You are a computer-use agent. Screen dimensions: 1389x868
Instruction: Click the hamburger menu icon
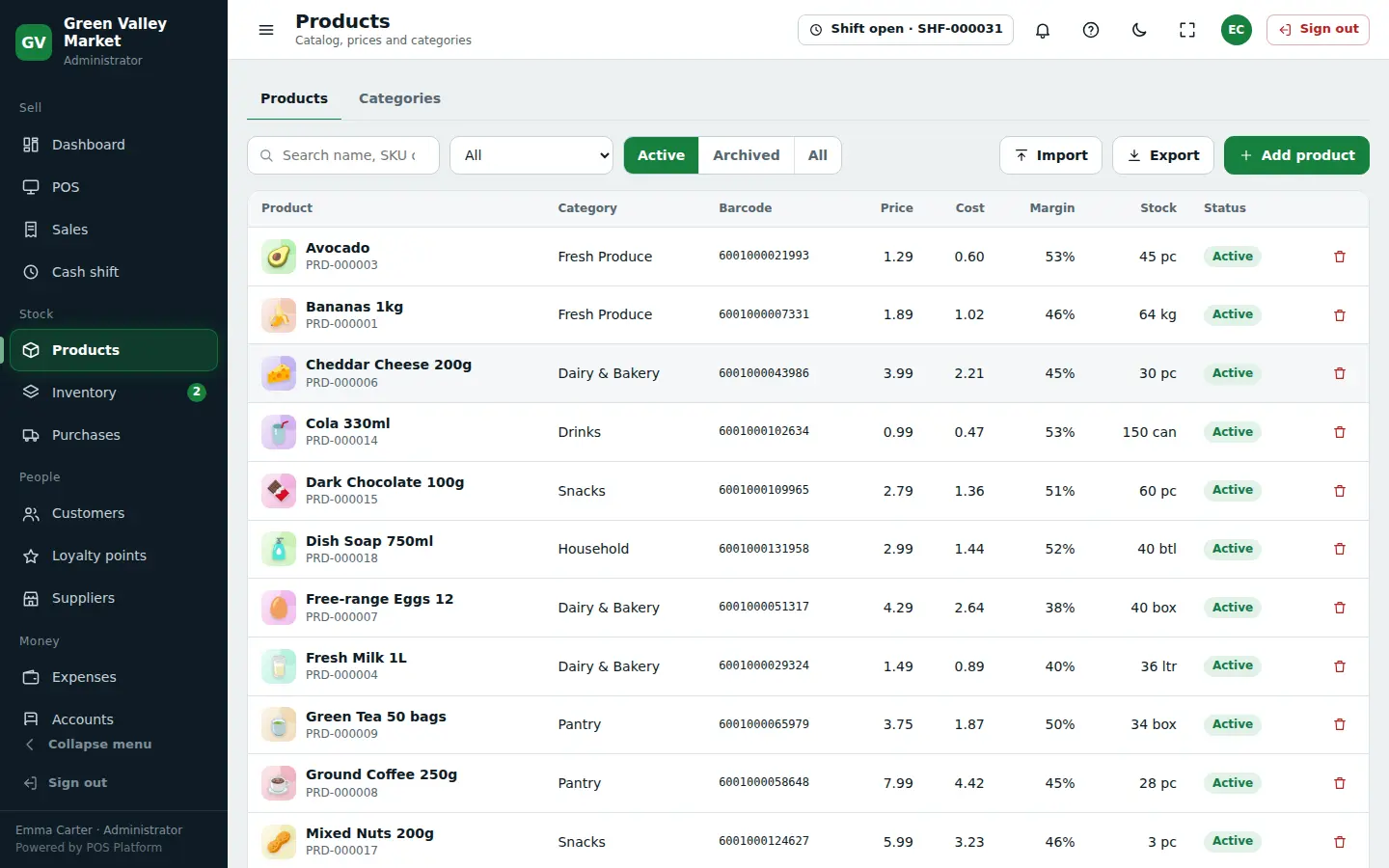(x=266, y=30)
